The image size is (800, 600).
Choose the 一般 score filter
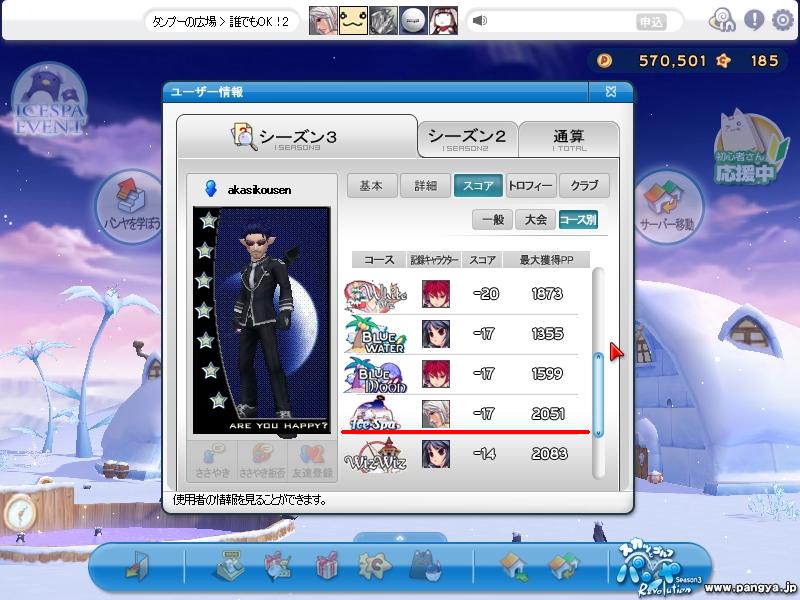[493, 220]
